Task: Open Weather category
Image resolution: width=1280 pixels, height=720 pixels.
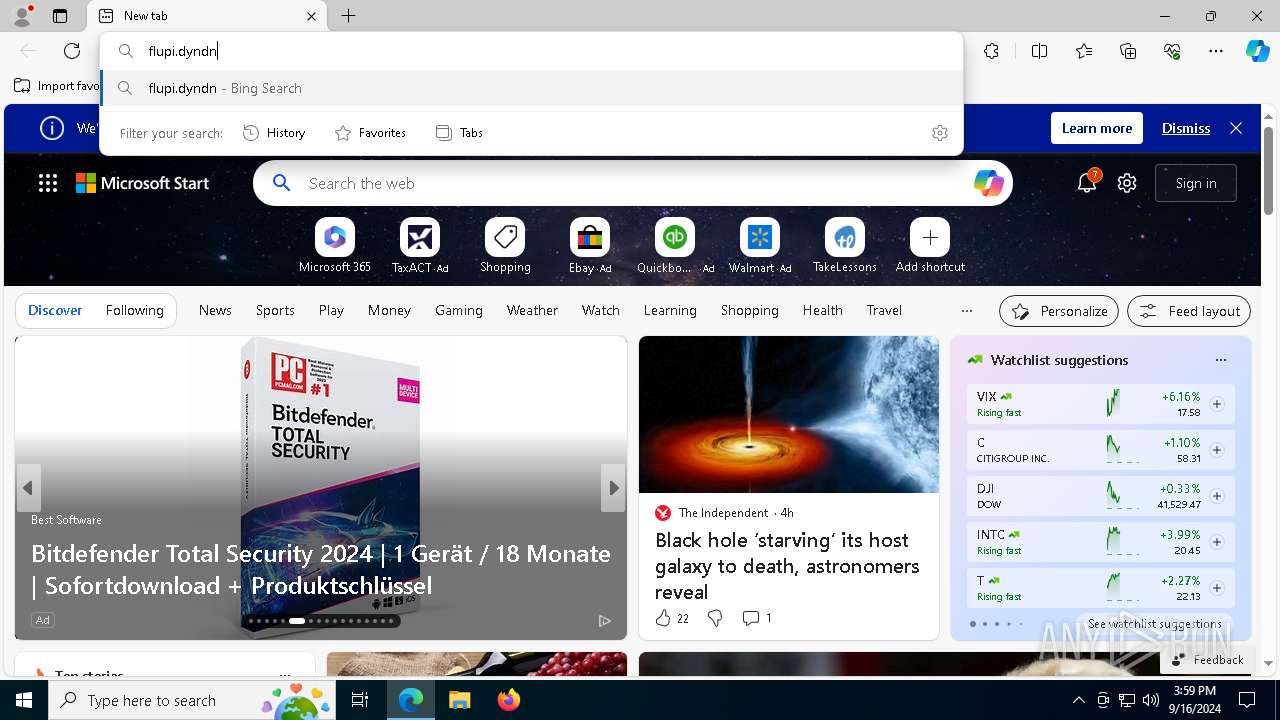Action: click(x=532, y=310)
